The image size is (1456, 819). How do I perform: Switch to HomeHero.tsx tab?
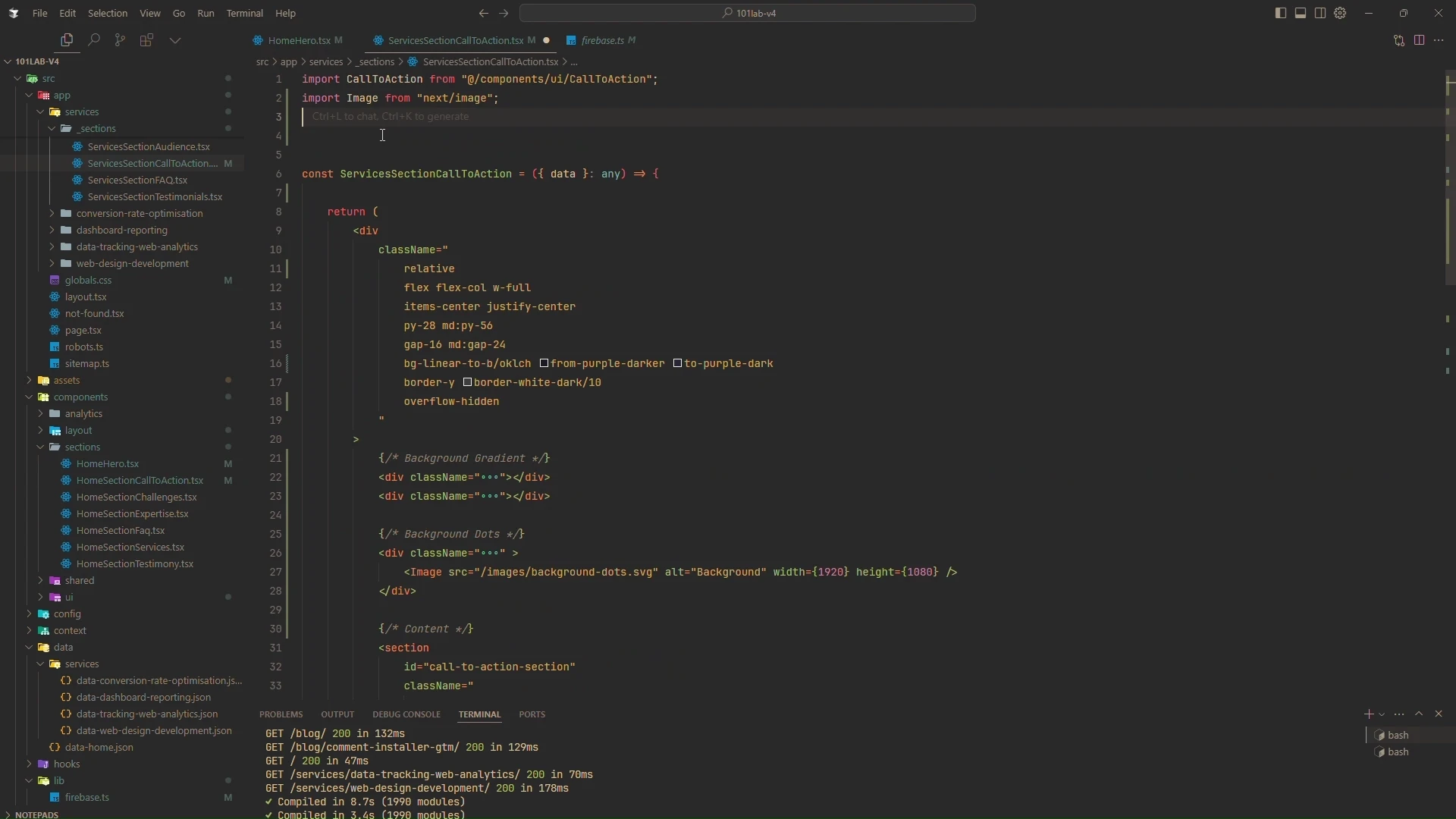coord(299,40)
